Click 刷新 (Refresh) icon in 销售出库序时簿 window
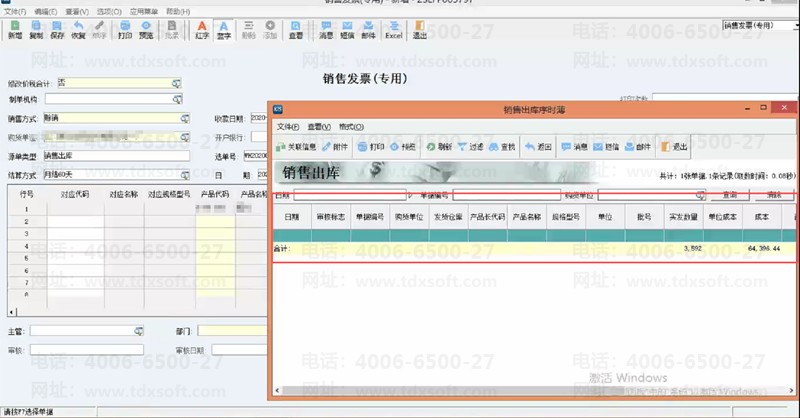Screen dimensions: 800x418 click(x=440, y=147)
